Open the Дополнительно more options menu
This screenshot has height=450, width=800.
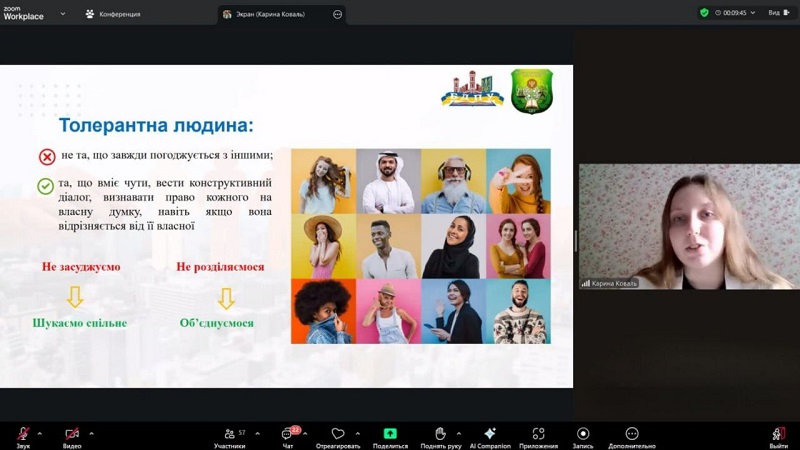pyautogui.click(x=632, y=434)
